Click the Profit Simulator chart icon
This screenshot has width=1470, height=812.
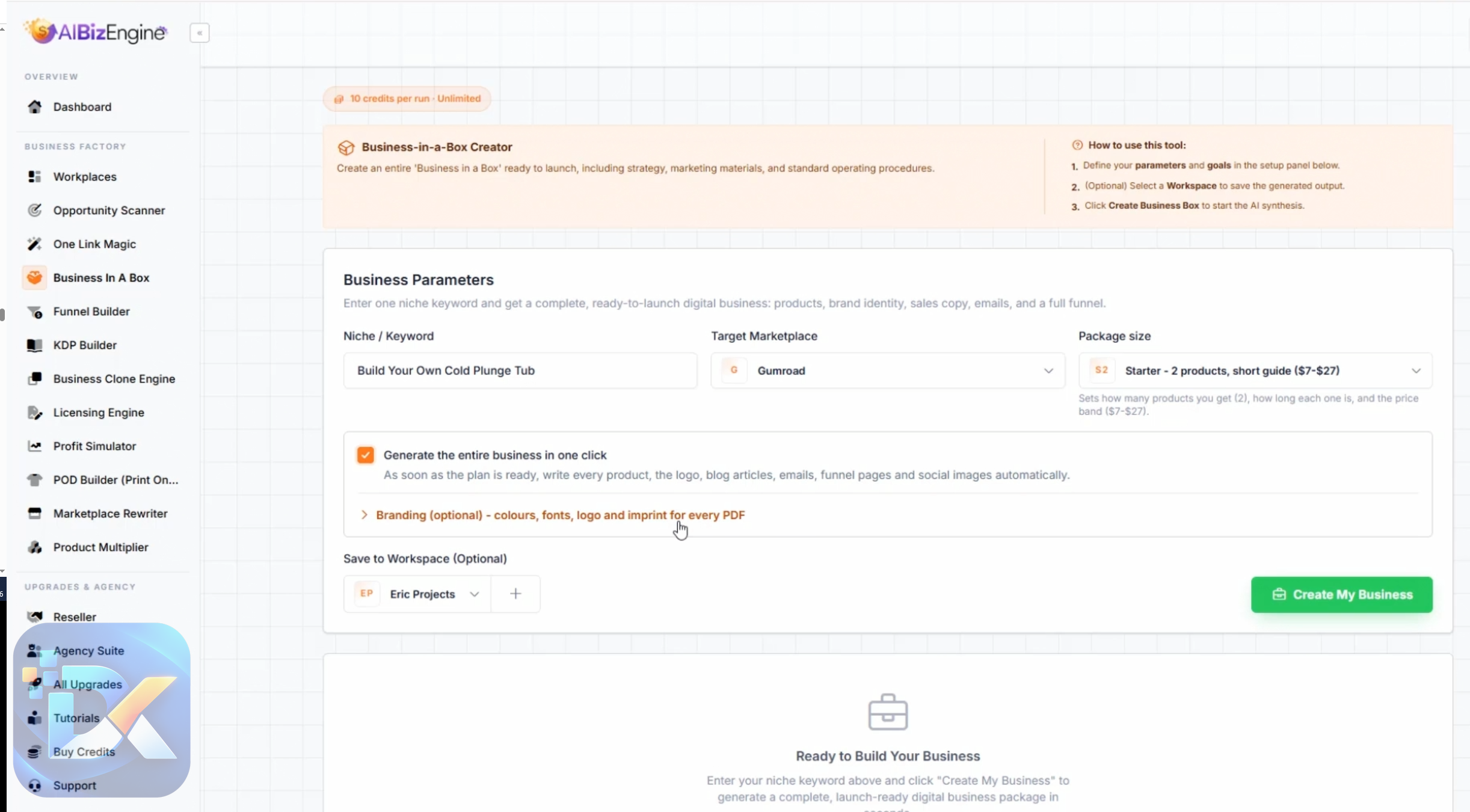tap(35, 446)
